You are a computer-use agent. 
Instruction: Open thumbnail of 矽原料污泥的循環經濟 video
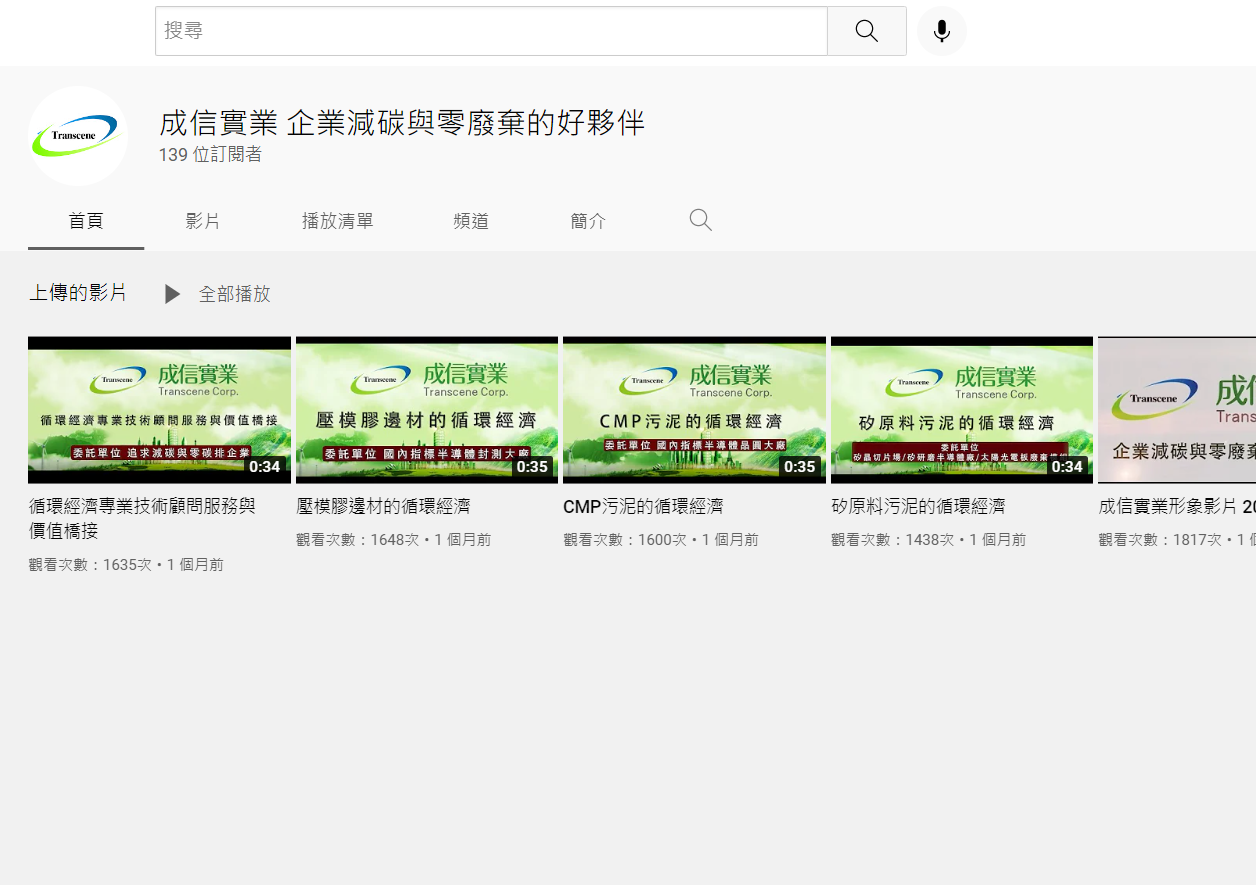[x=962, y=410]
